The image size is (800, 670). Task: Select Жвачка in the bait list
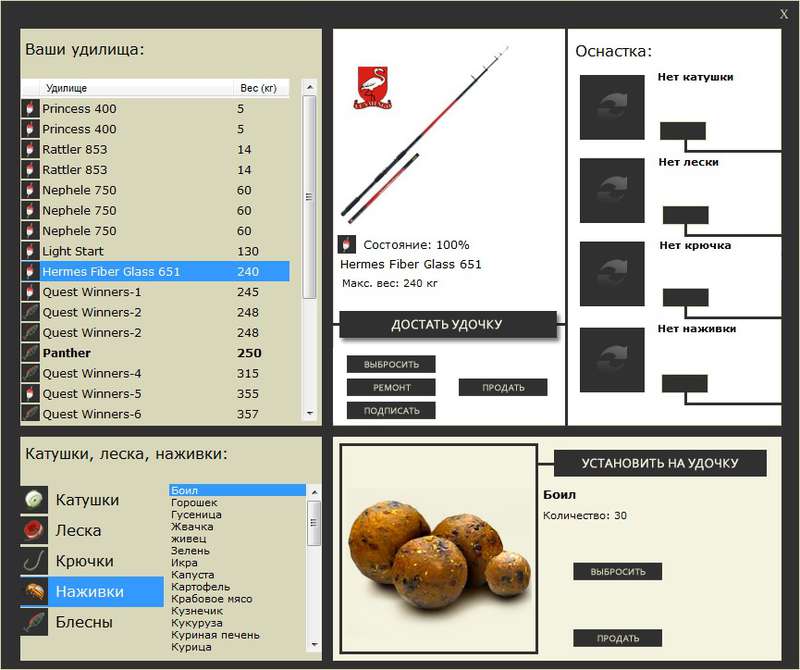pyautogui.click(x=237, y=526)
